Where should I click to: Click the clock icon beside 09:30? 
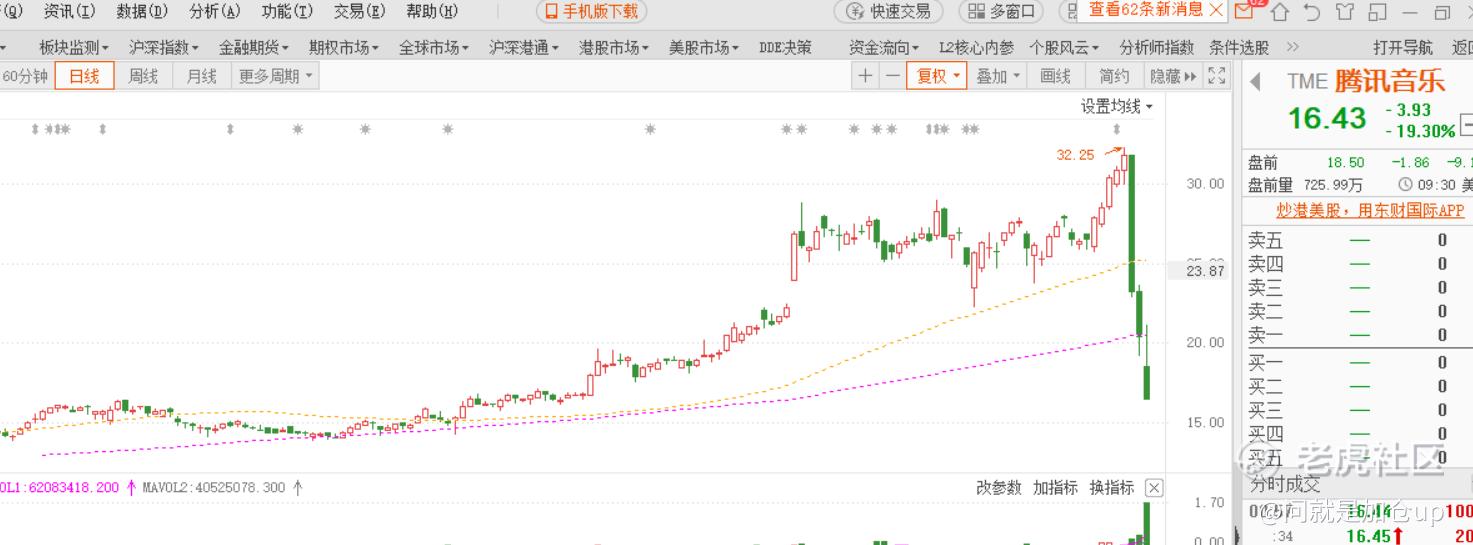point(1406,185)
